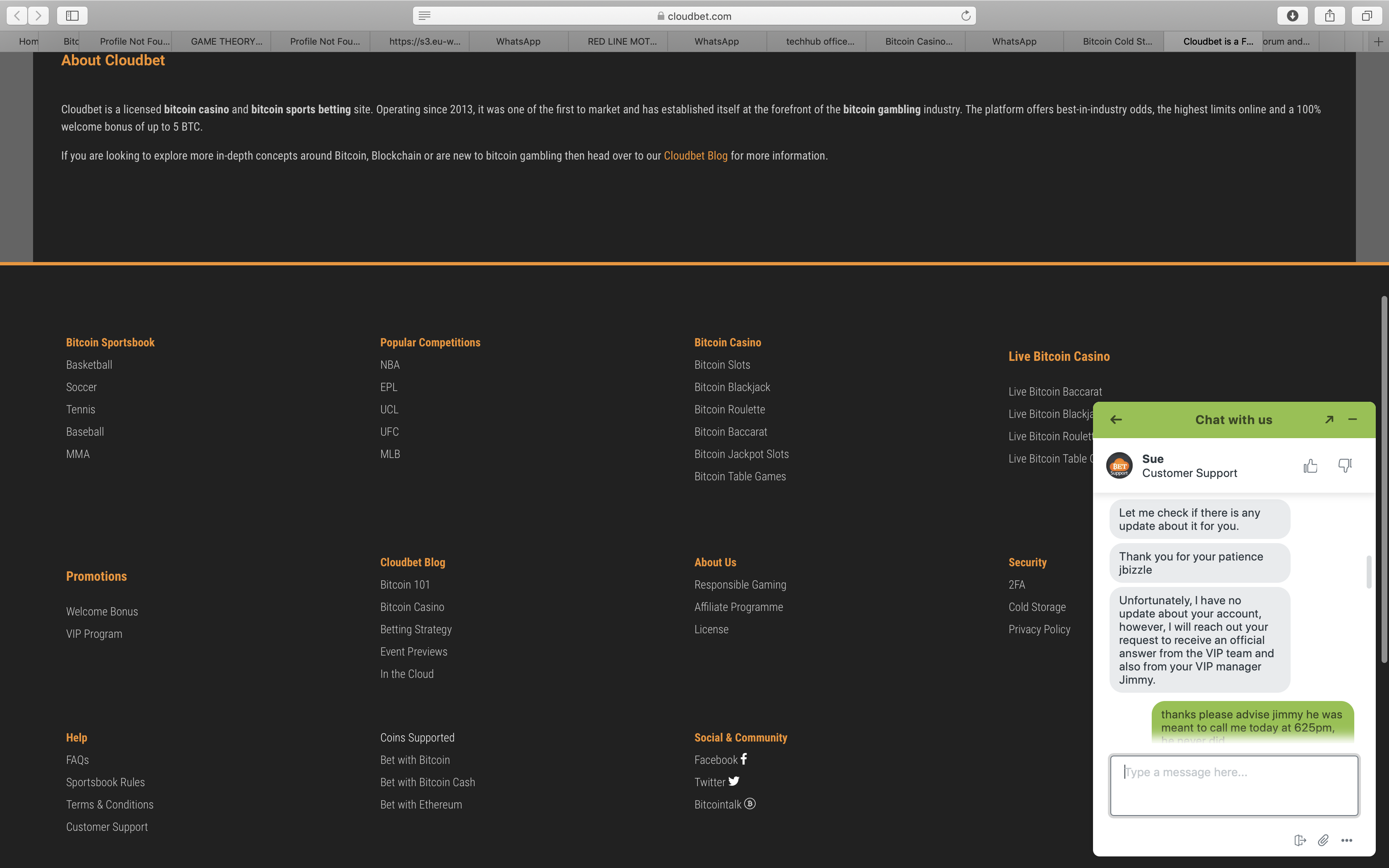The image size is (1389, 868).
Task: Open Bet with Ethereum link
Action: pos(421,804)
